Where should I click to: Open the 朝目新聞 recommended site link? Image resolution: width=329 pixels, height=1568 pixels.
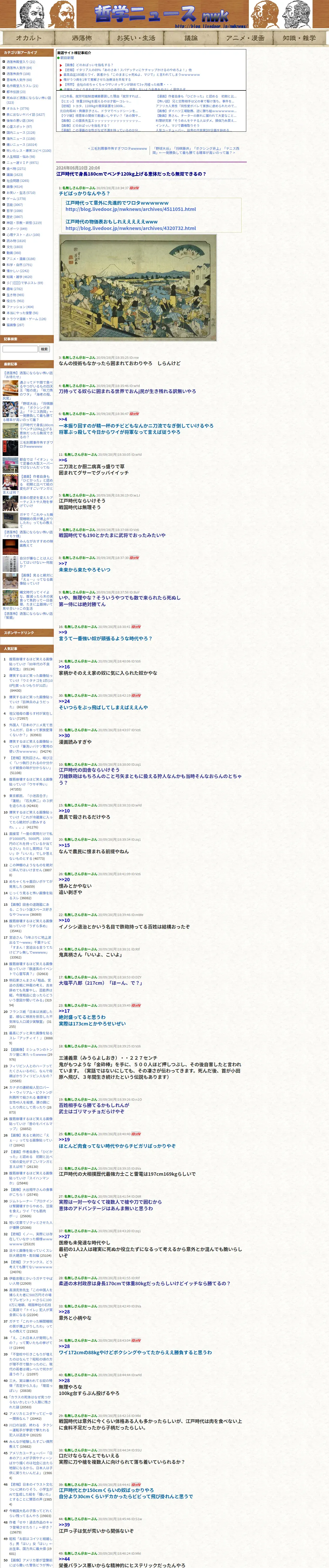pos(67,58)
